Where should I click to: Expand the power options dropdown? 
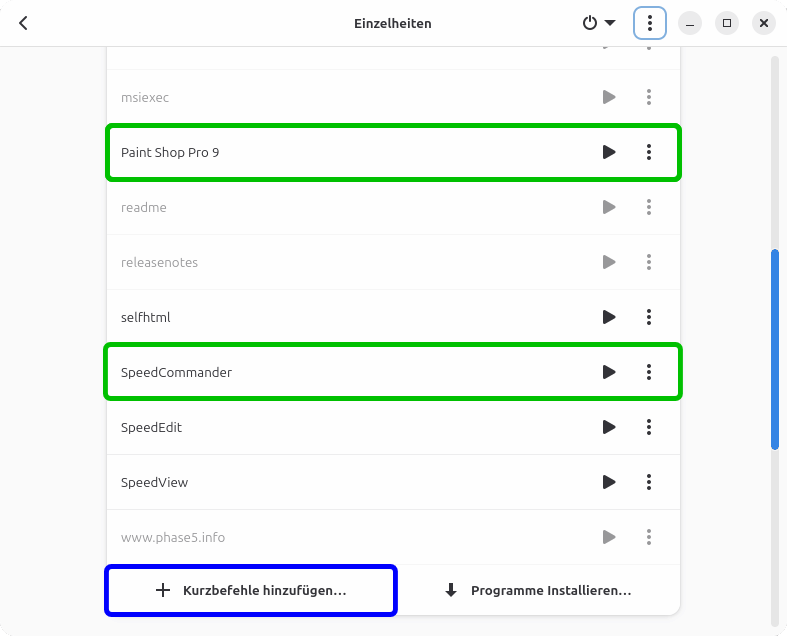[599, 23]
